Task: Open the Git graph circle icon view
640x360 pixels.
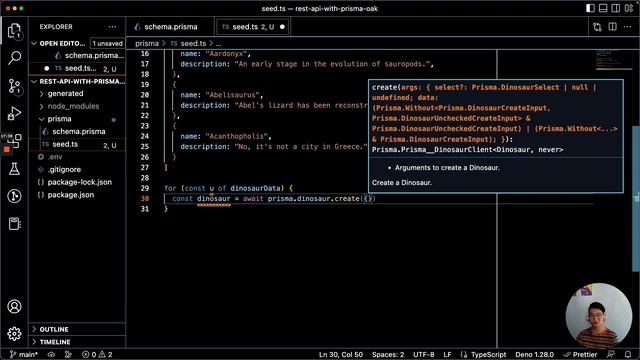Action: coord(14,196)
